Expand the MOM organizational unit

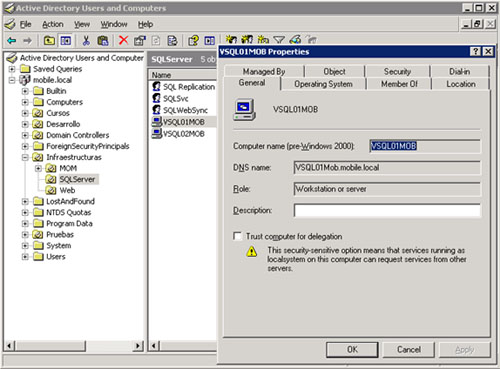point(38,168)
